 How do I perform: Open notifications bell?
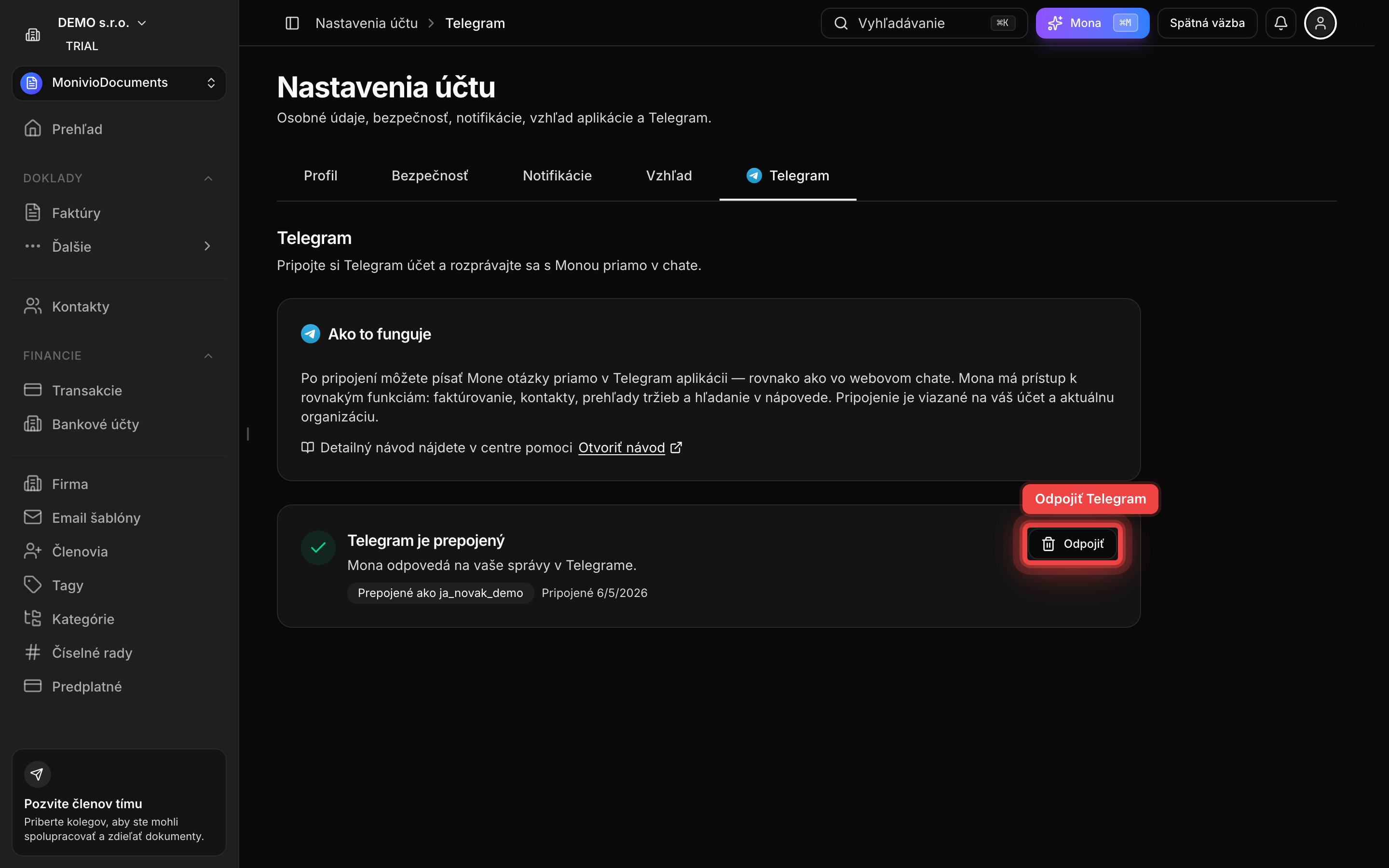[x=1280, y=23]
